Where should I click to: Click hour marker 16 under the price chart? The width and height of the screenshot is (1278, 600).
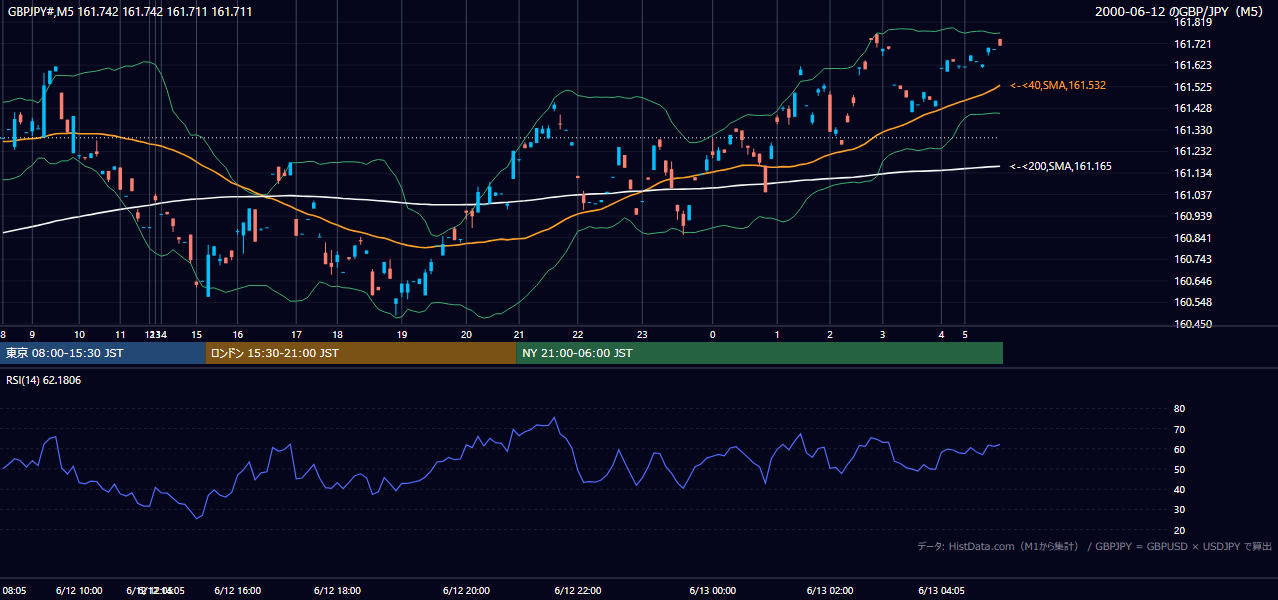click(237, 335)
